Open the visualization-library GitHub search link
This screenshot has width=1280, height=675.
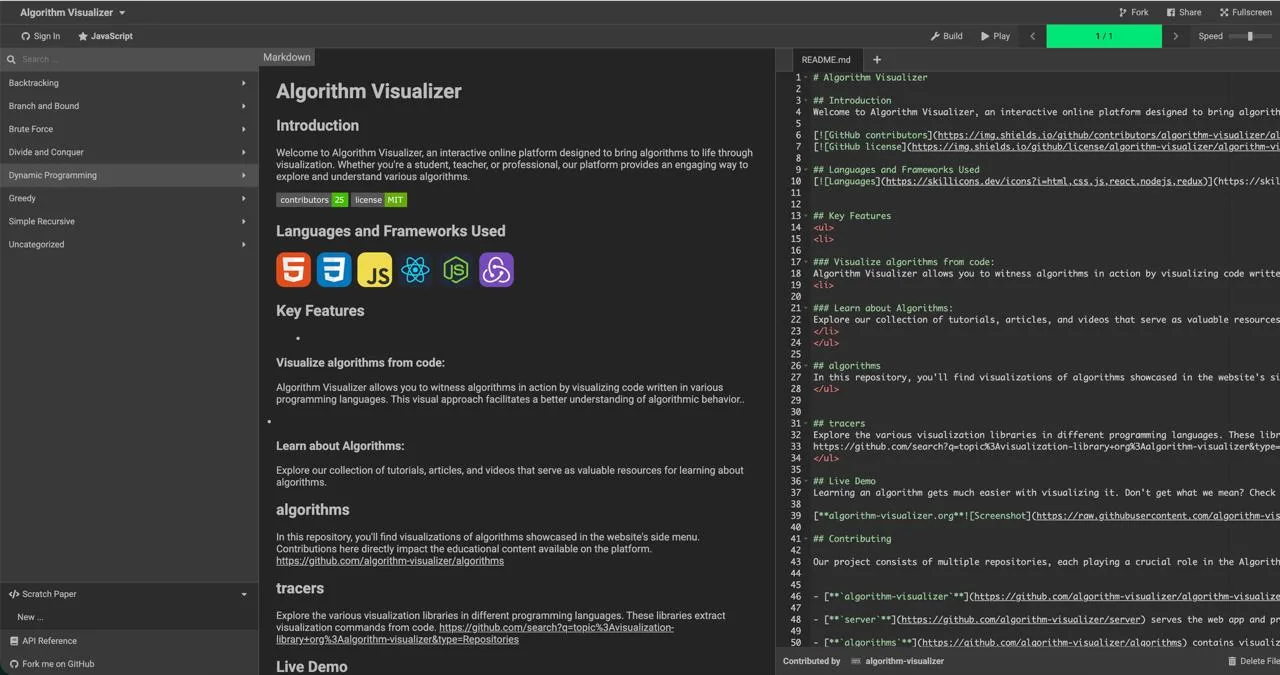pyautogui.click(x=475, y=634)
